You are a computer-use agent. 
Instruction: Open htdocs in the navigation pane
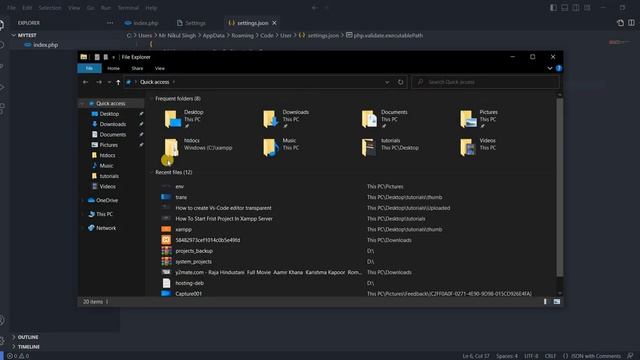tap(104, 156)
